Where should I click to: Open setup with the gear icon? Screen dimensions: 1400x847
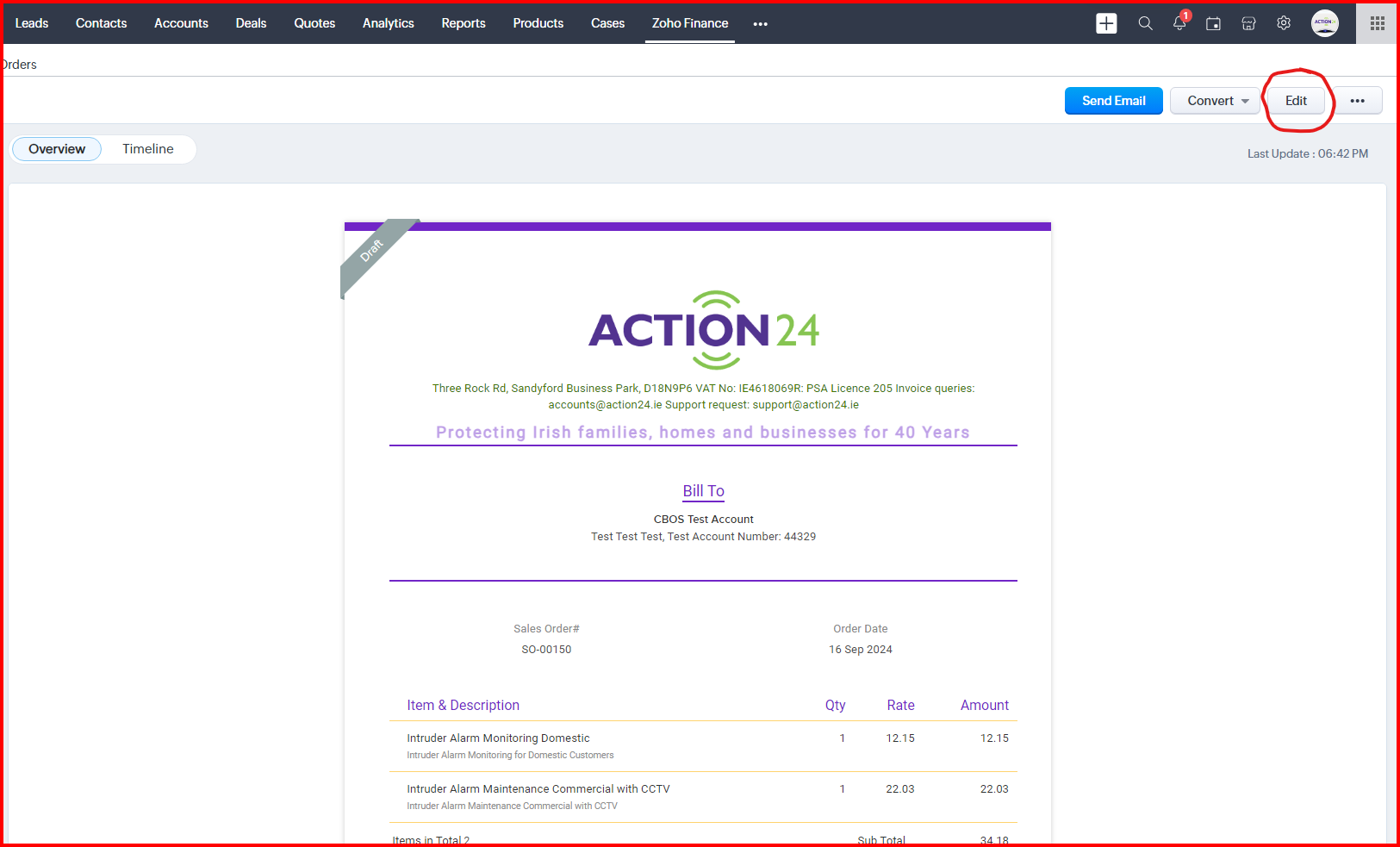click(x=1284, y=23)
